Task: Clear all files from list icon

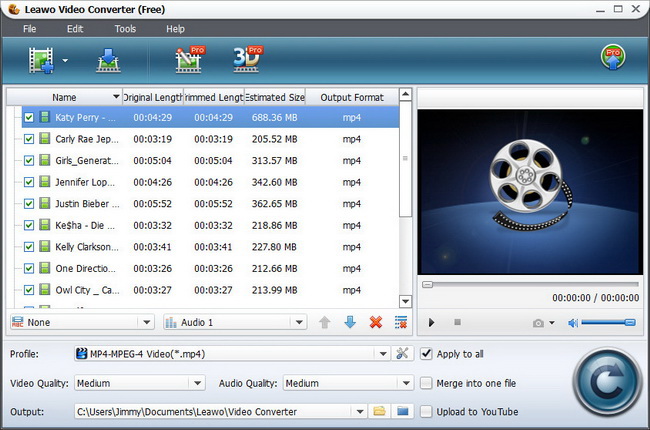Action: (x=401, y=322)
